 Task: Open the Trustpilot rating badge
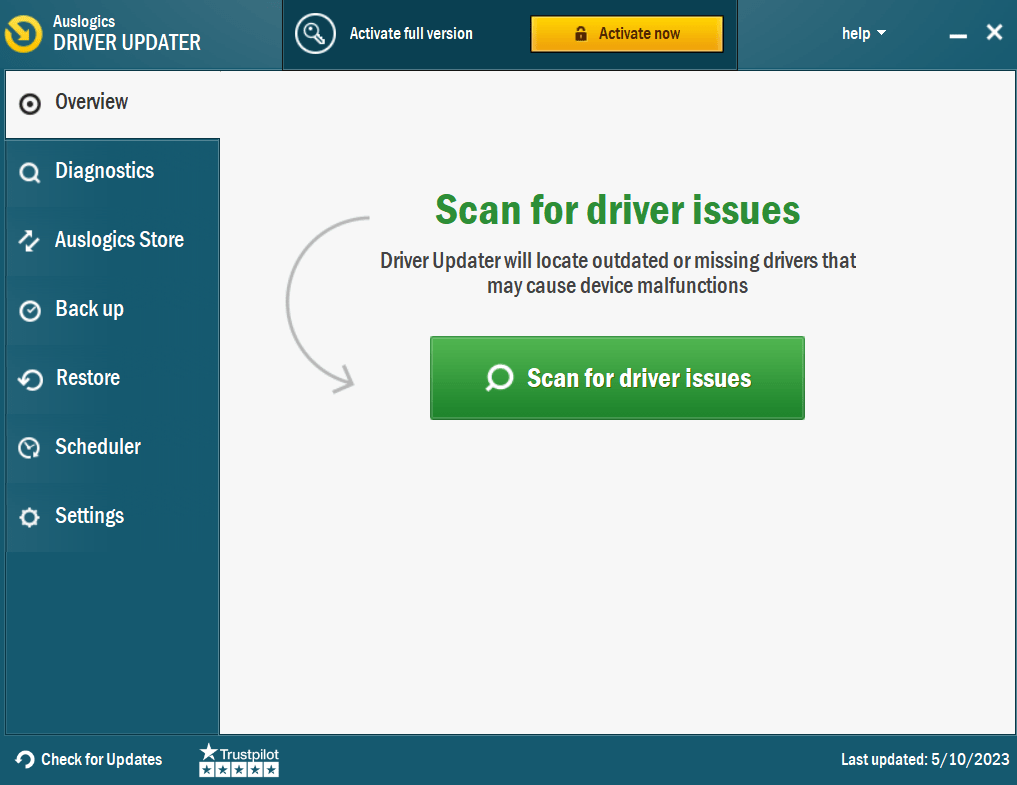click(x=239, y=760)
